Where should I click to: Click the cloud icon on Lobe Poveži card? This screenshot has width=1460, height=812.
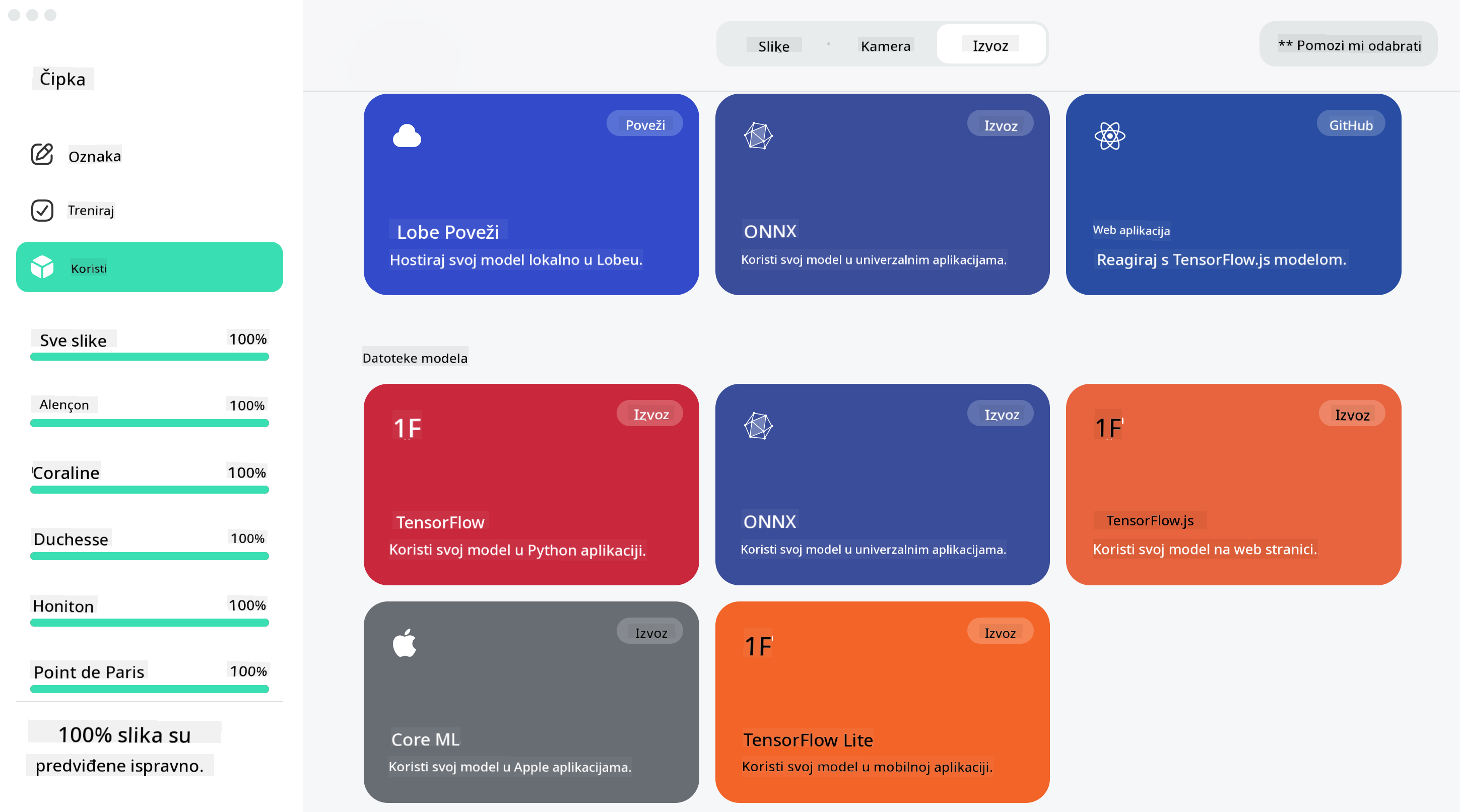[407, 136]
